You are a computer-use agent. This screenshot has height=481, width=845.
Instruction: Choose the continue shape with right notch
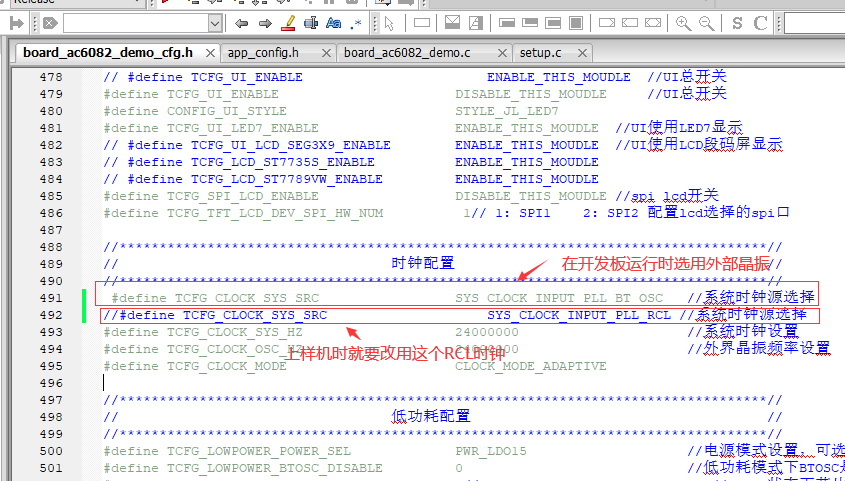tap(607, 23)
